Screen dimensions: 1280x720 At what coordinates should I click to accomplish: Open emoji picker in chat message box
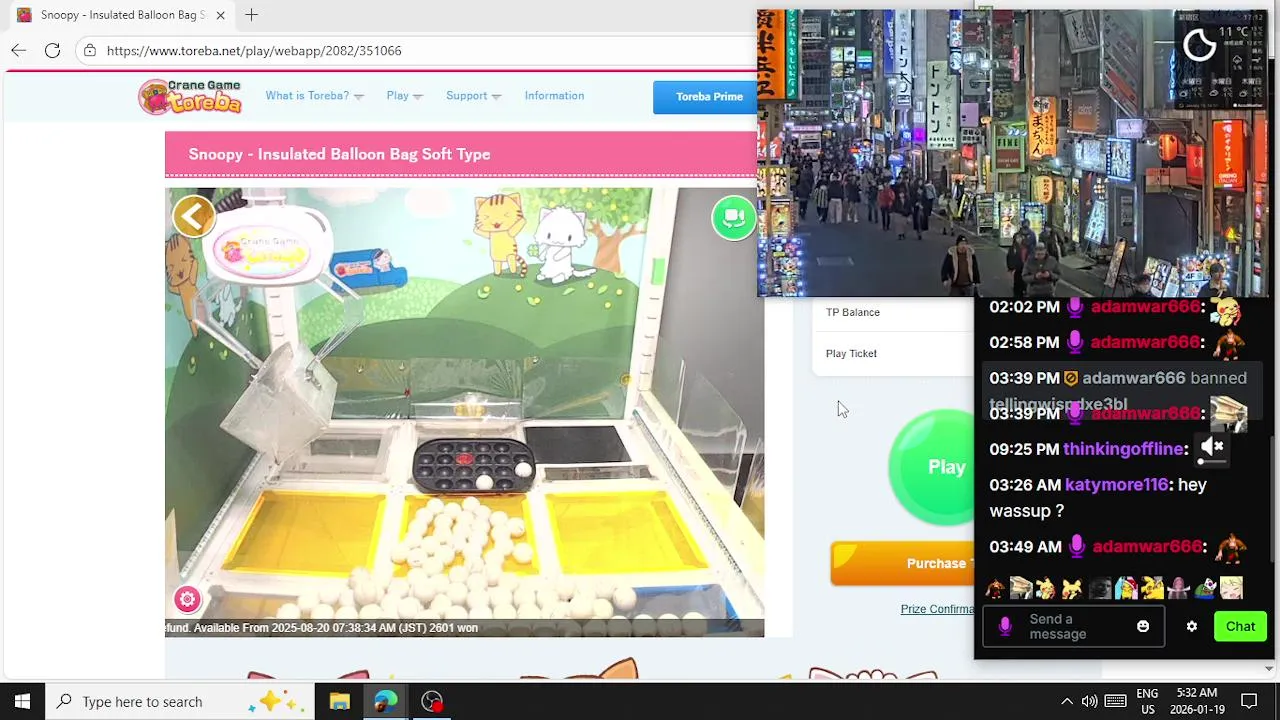point(1143,626)
